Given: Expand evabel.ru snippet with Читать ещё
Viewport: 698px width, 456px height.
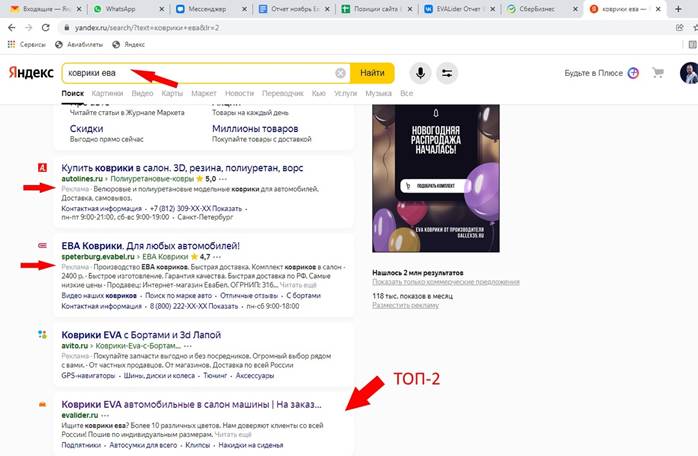Looking at the screenshot, I should point(298,285).
